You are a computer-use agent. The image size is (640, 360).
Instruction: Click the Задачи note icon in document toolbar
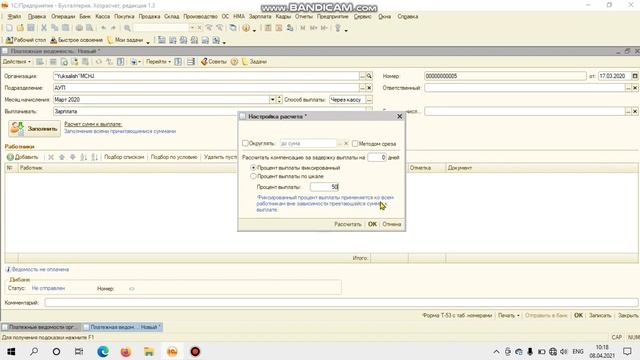245,62
